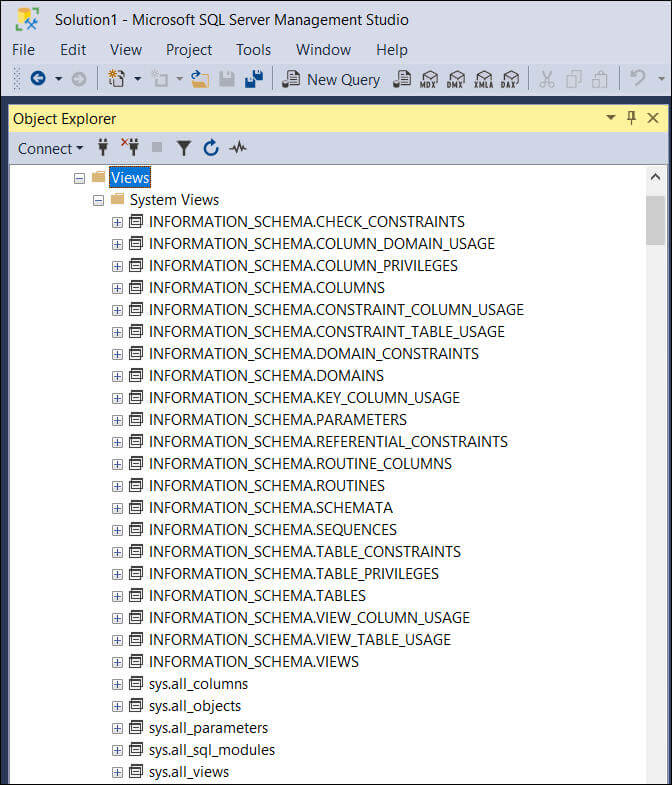
Task: Click the Undo arrow icon
Action: (638, 78)
